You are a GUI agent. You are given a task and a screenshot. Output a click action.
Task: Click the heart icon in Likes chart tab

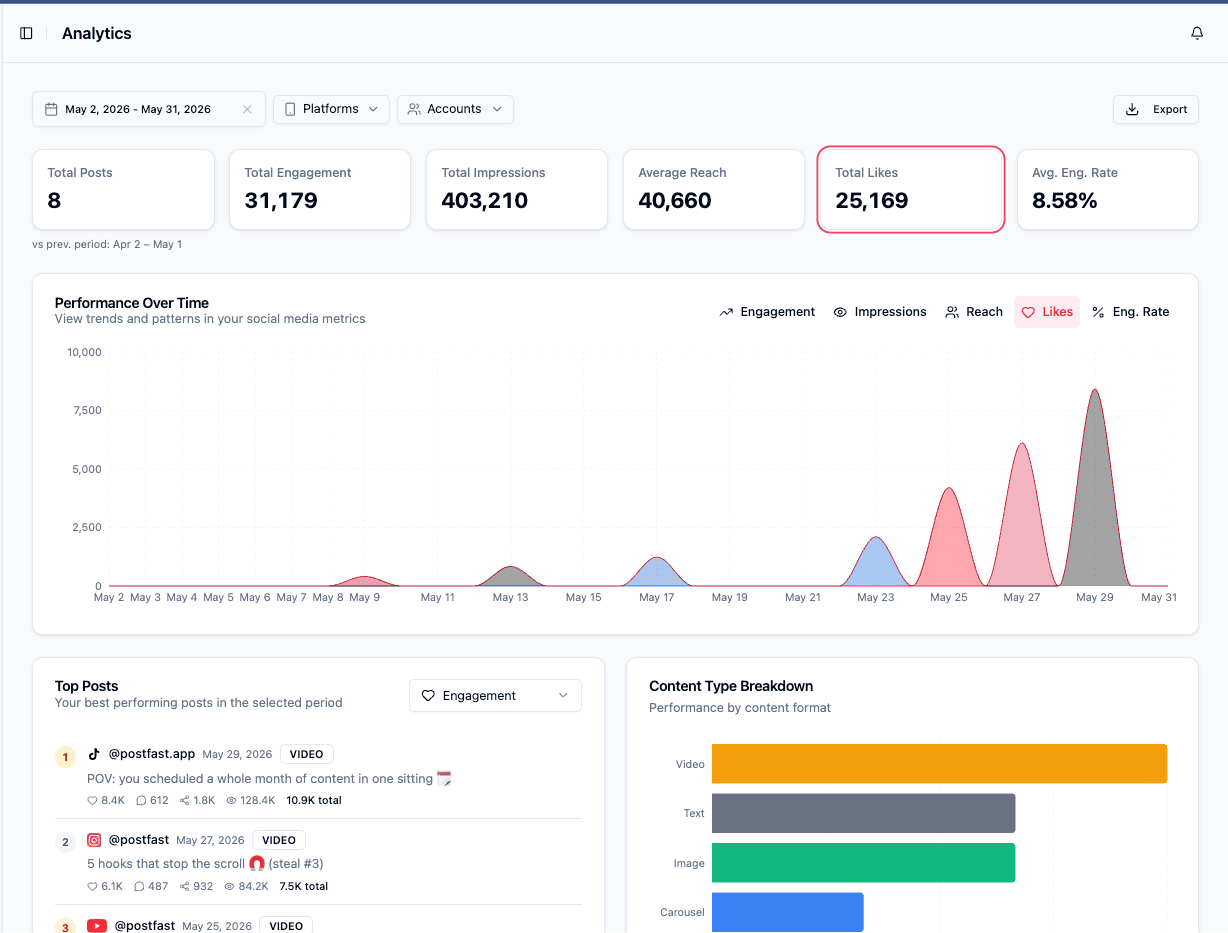[x=1028, y=312]
